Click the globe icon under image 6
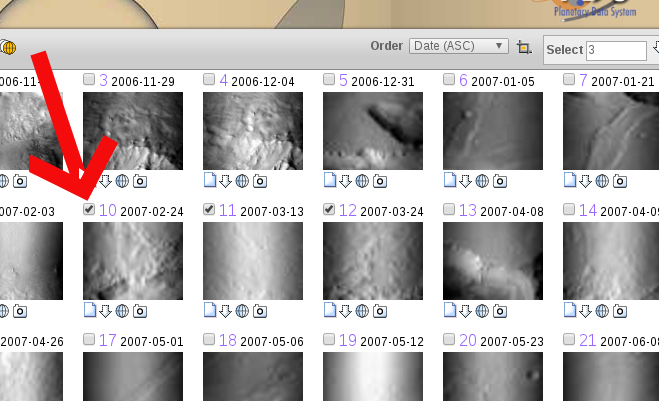This screenshot has height=401, width=659. (482, 181)
